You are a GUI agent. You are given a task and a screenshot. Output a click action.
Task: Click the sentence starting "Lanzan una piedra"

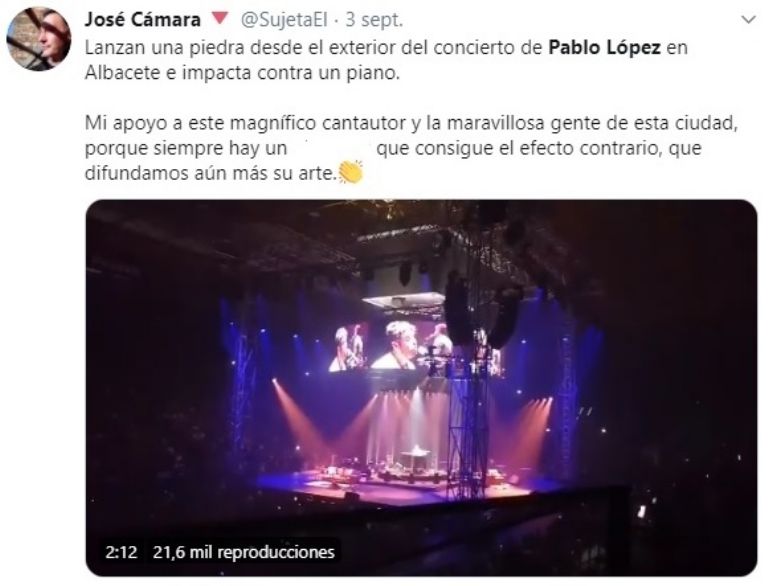(x=386, y=60)
